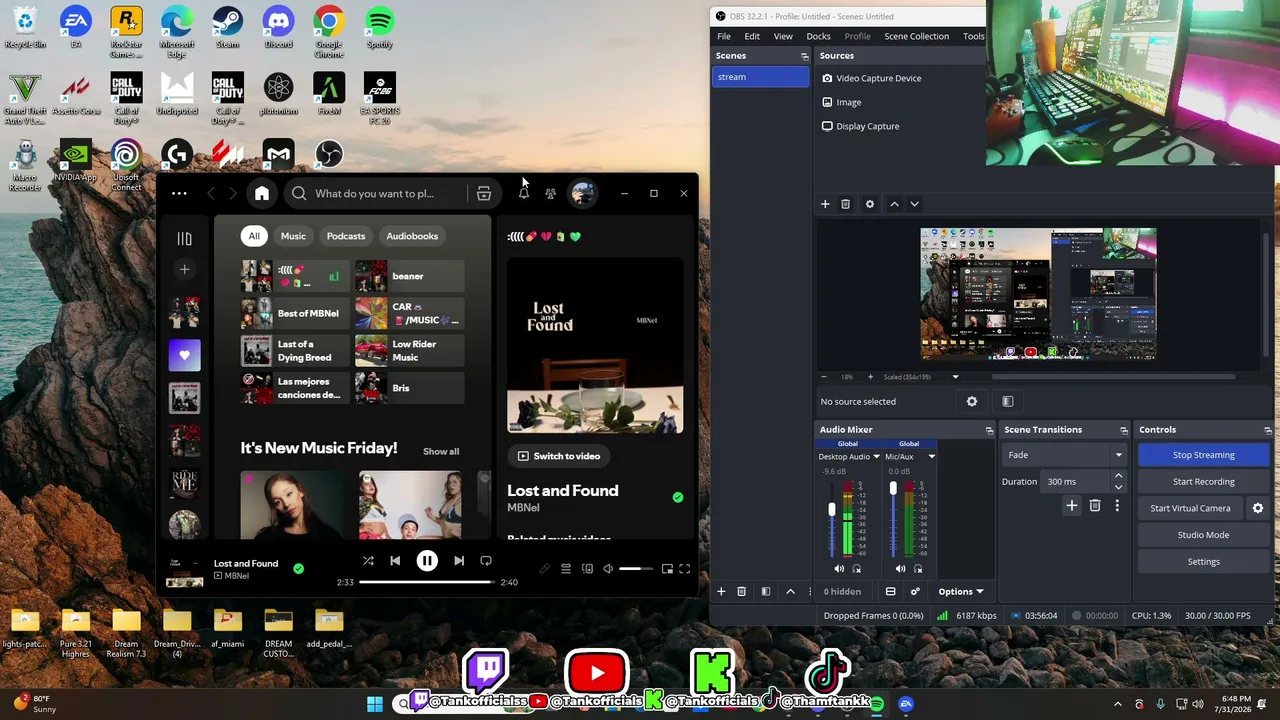Open Spotify notifications bell
This screenshot has height=720, width=1280.
pyautogui.click(x=524, y=193)
